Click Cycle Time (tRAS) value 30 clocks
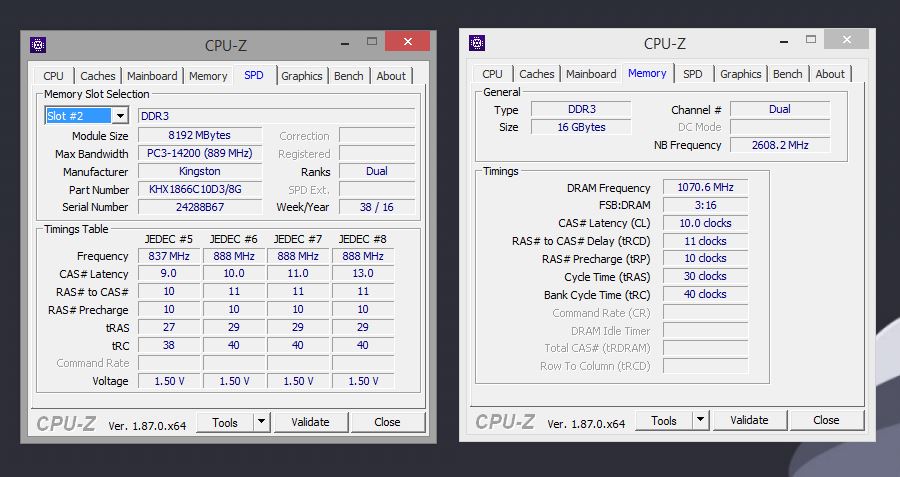The width and height of the screenshot is (900, 477). (705, 276)
